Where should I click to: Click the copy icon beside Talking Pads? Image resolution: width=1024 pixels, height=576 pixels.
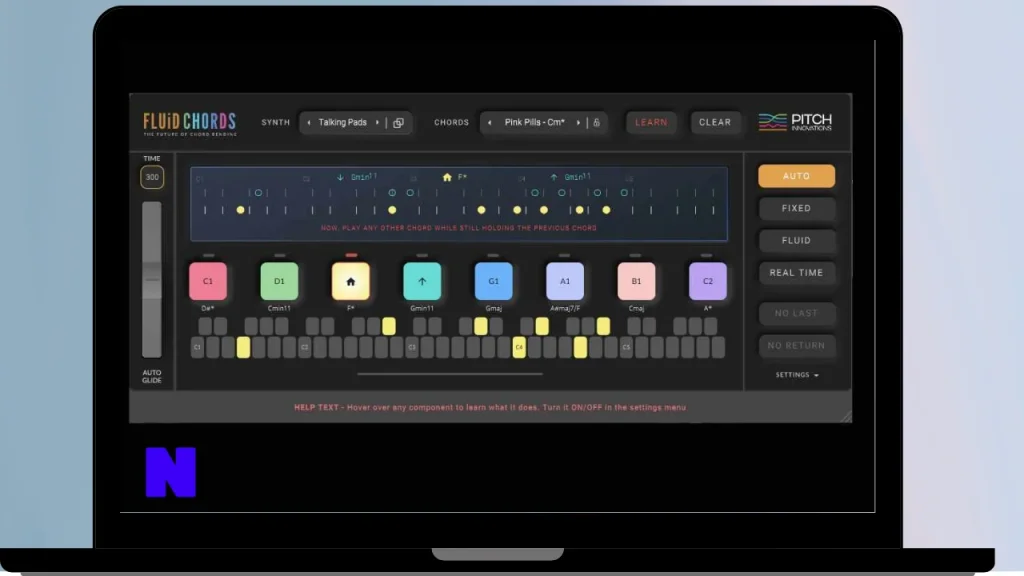click(x=398, y=123)
